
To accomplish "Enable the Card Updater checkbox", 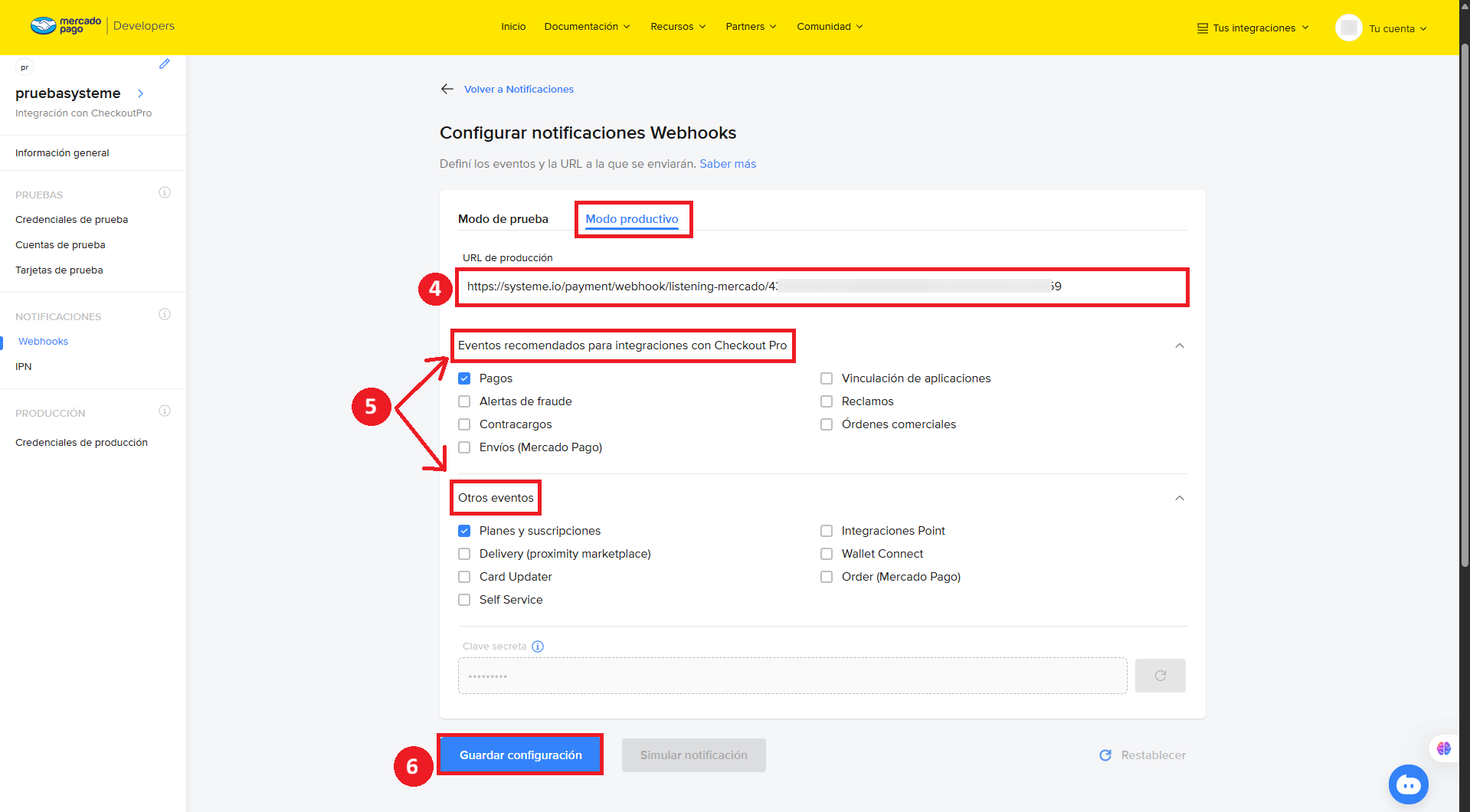I will click(464, 577).
